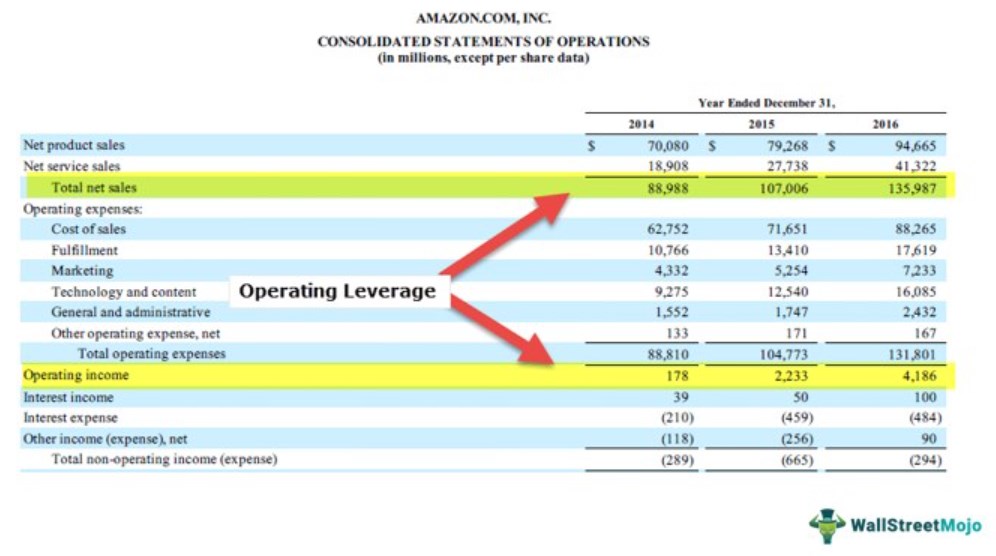Click the 'Interest expense' row label
996x556 pixels.
(x=70, y=418)
